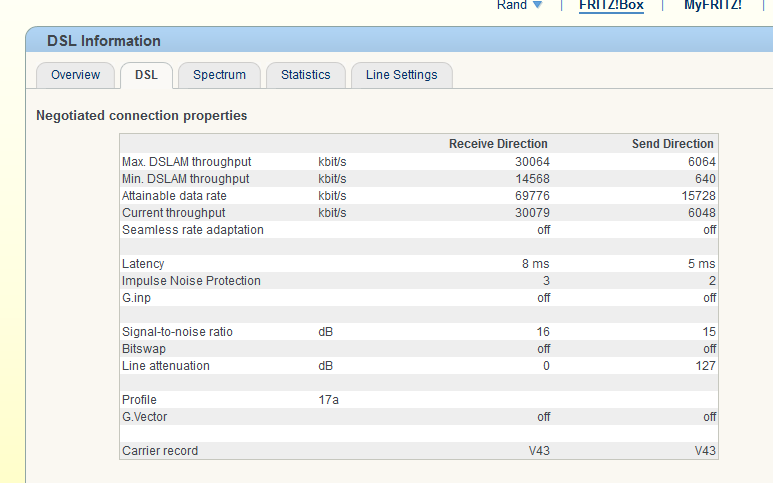Click the Carrier record label
The height and width of the screenshot is (483, 773).
(x=160, y=451)
